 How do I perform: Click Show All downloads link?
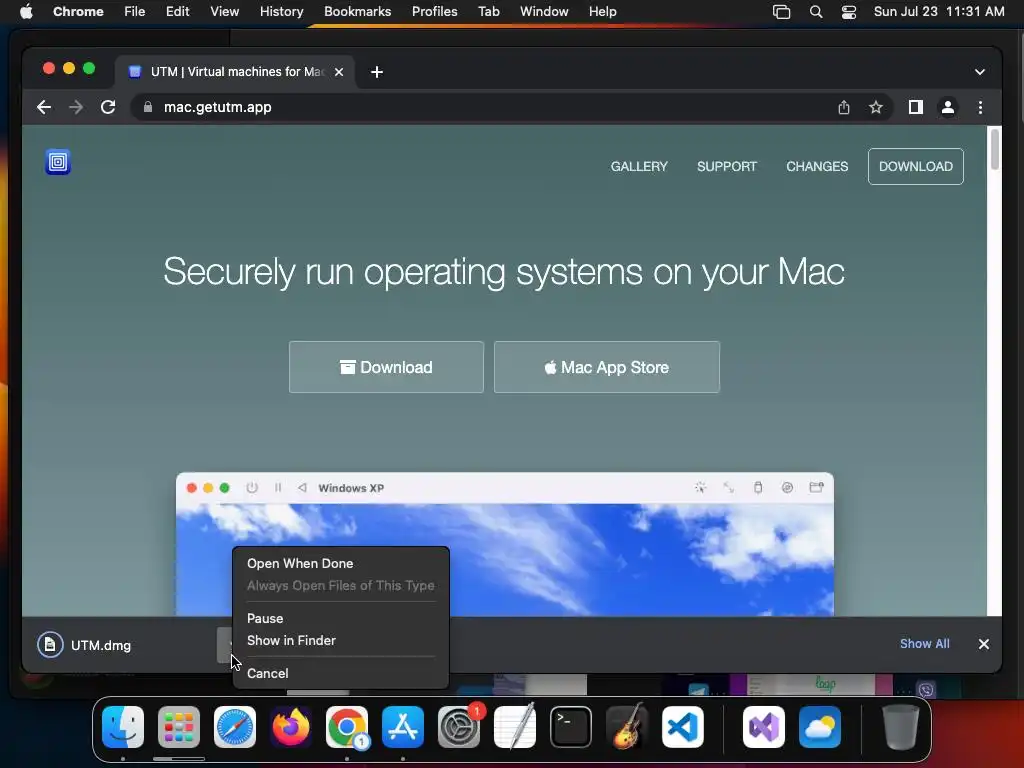(924, 644)
